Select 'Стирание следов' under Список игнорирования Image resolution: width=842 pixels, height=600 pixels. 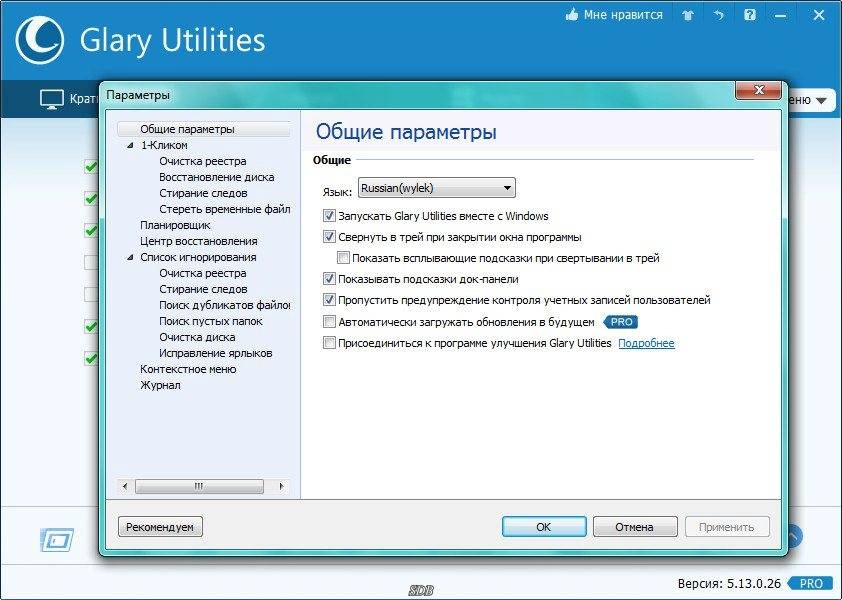pyautogui.click(x=203, y=289)
